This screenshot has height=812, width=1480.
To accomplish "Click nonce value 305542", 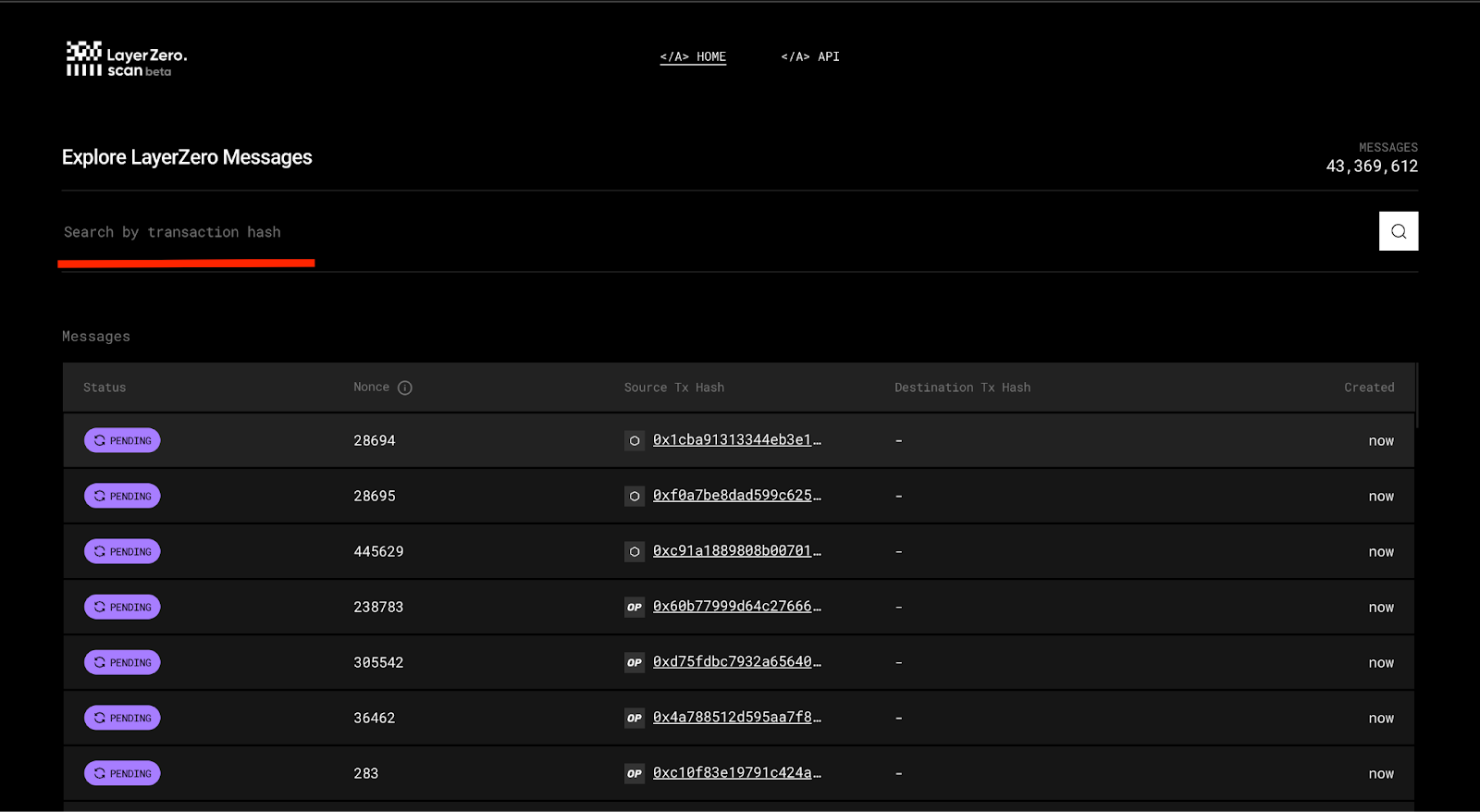I will point(378,662).
